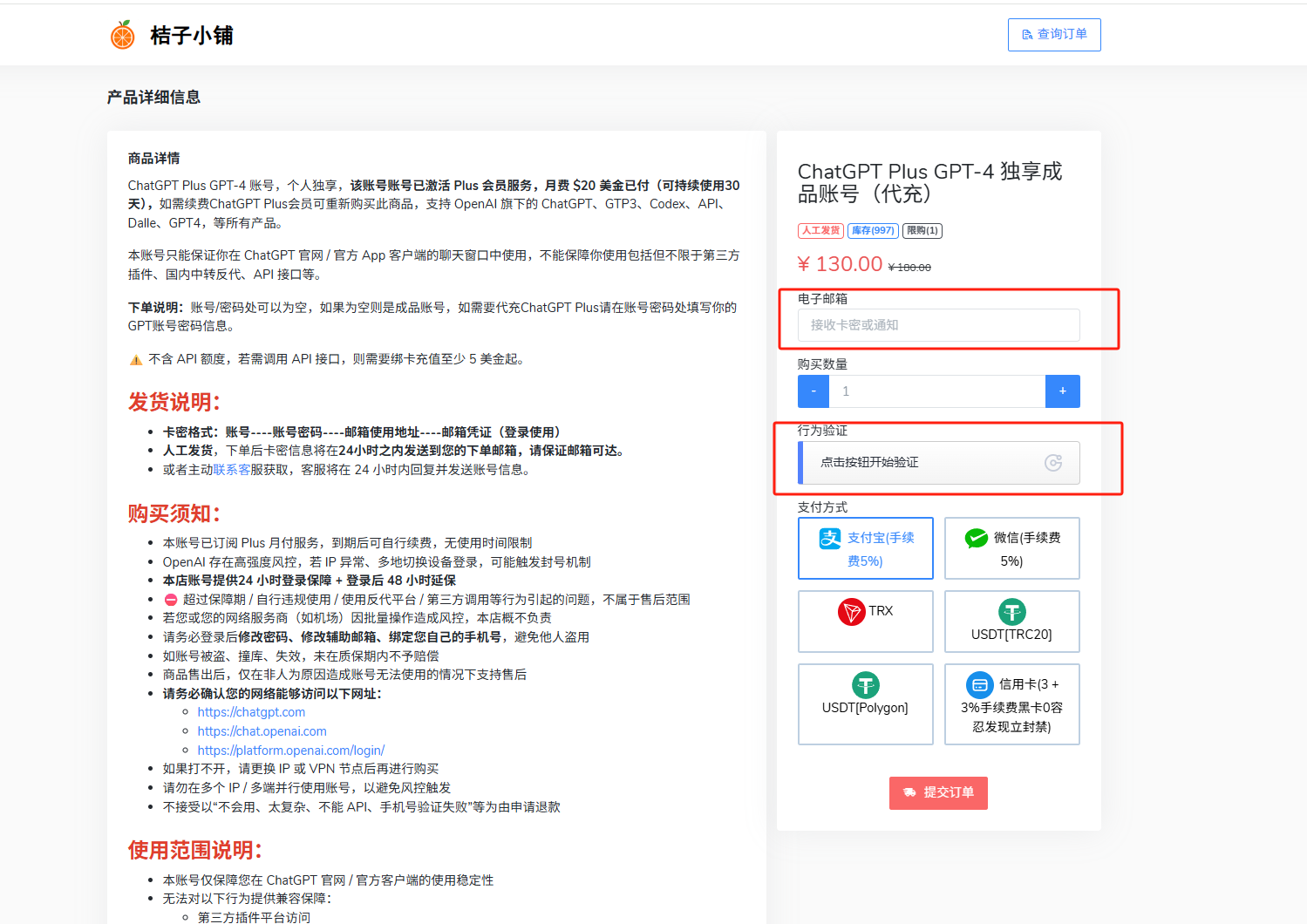1307x924 pixels.
Task: Open the platform.openai.com/login link
Action: coord(290,751)
